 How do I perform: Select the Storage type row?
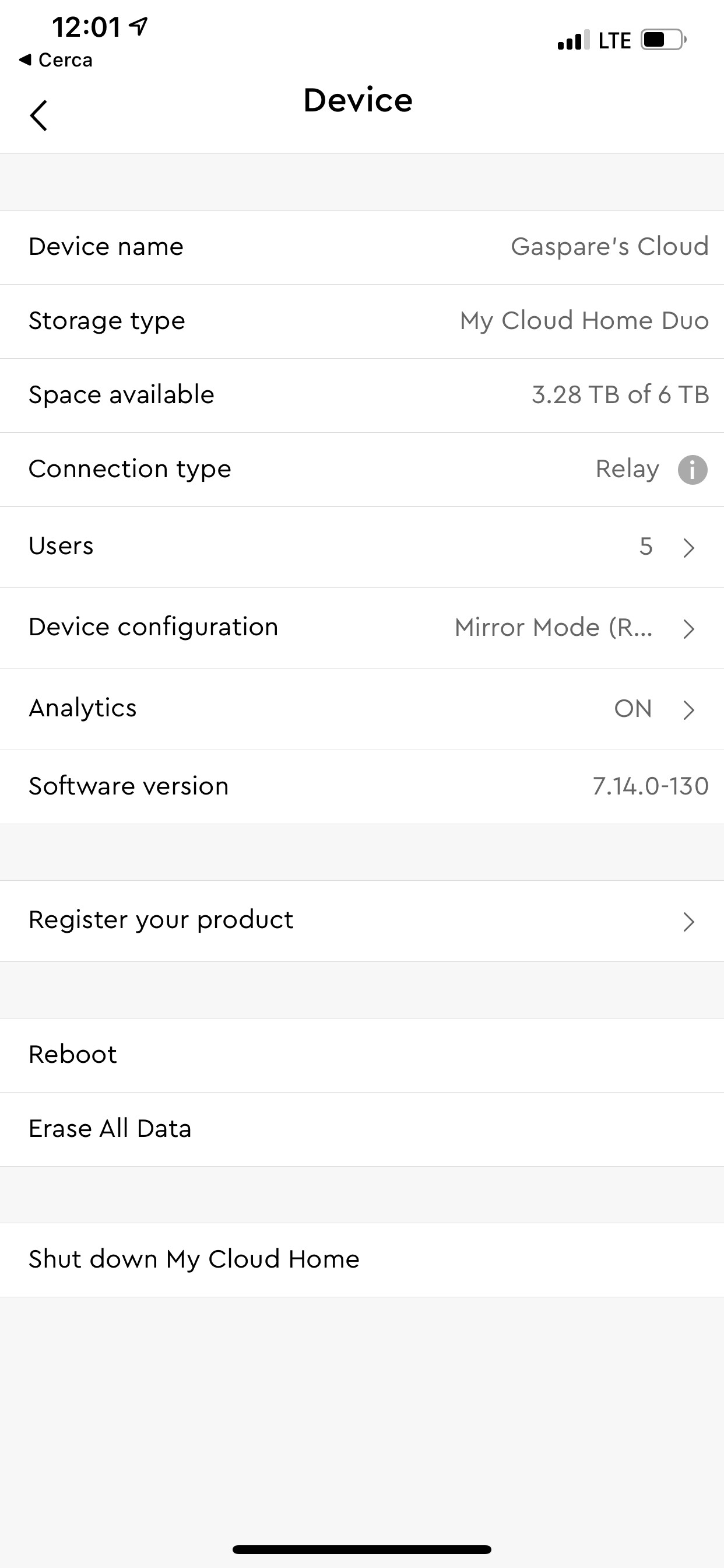362,322
